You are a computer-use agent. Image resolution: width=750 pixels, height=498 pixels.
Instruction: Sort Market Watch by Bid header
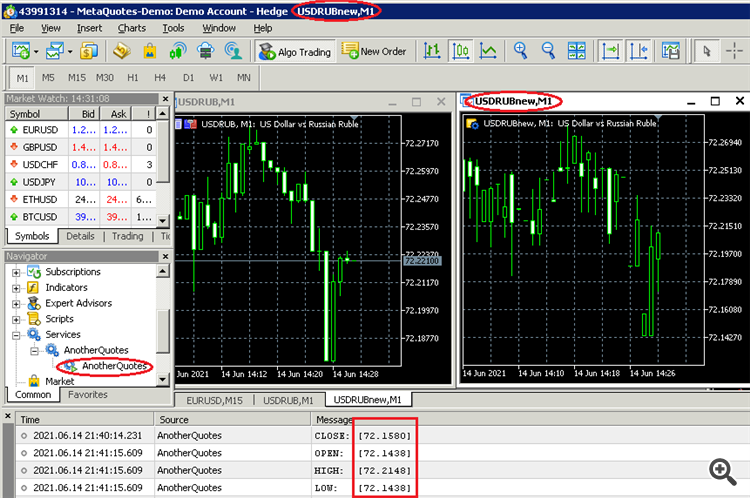tap(84, 114)
